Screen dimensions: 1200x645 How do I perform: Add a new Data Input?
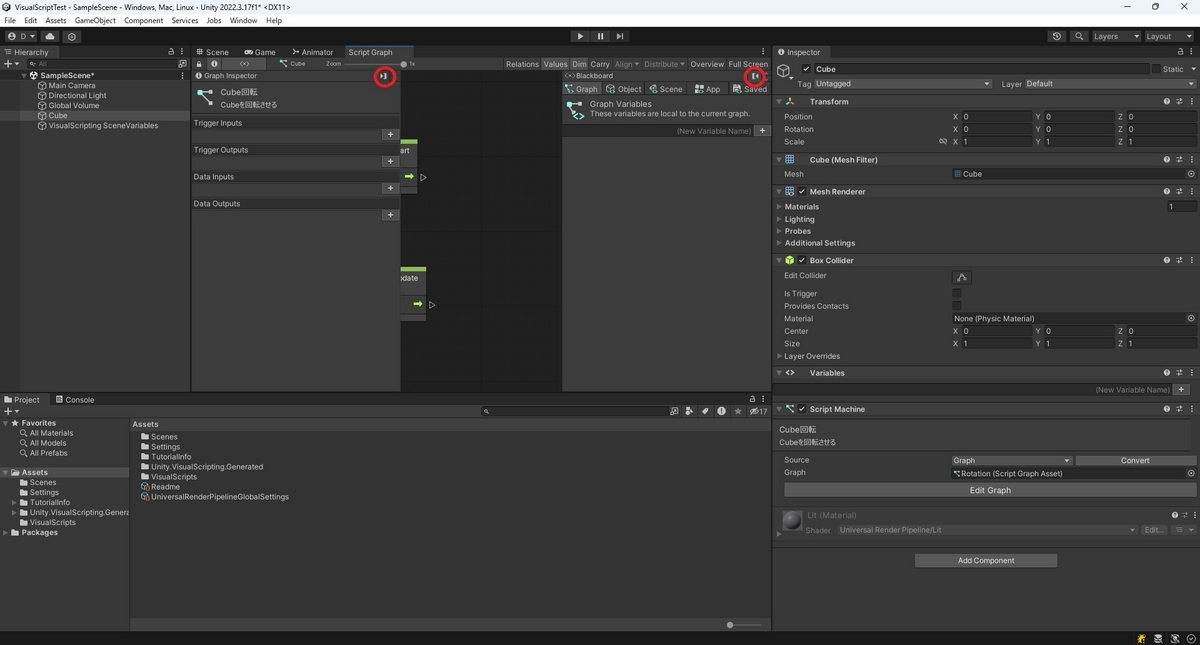390,188
